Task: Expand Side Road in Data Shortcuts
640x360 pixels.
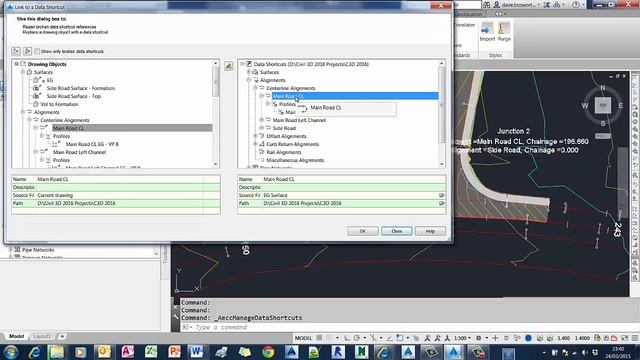Action: pyautogui.click(x=261, y=128)
